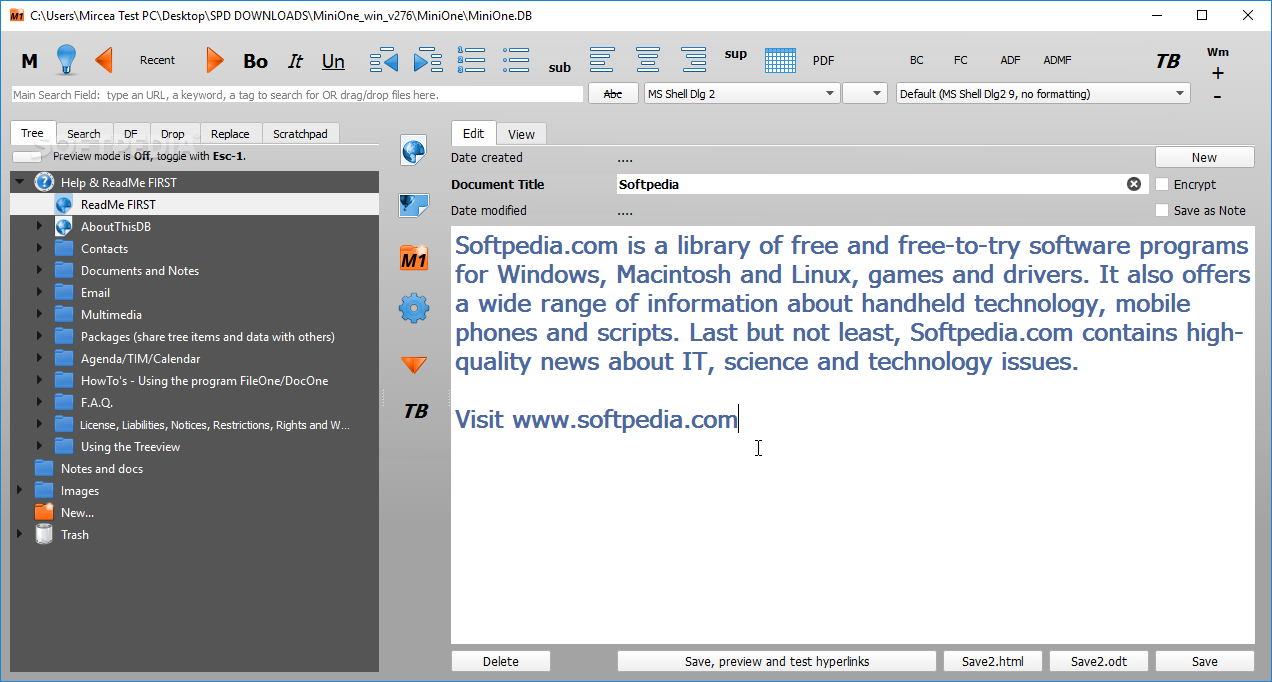Click the PDF toolbar button
The width and height of the screenshot is (1272, 682).
(x=823, y=60)
